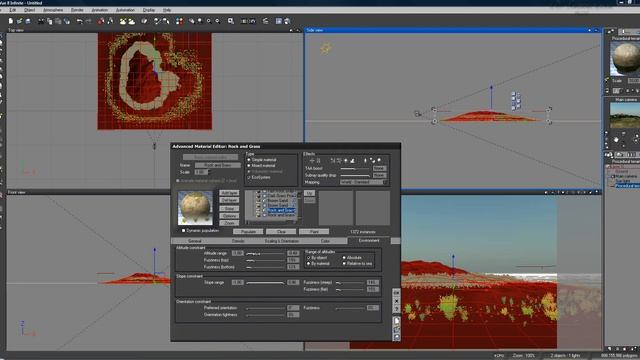640x360 pixels.
Task: Click the material Name input field
Action: [217, 165]
